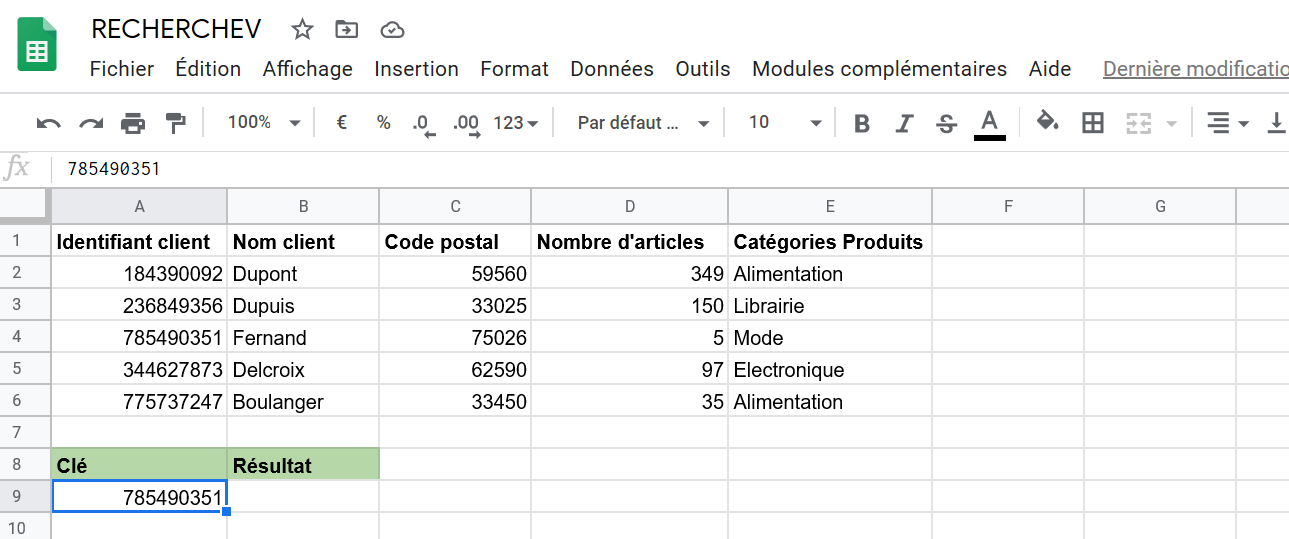The height and width of the screenshot is (539, 1289).
Task: Click the move to folder icon
Action: [346, 30]
